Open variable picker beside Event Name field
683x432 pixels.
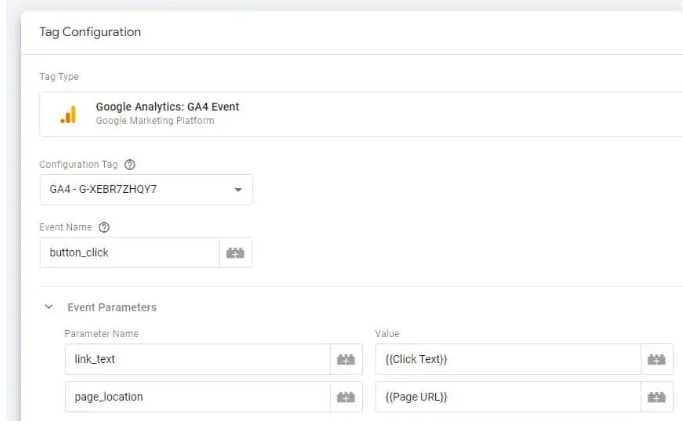tap(235, 253)
